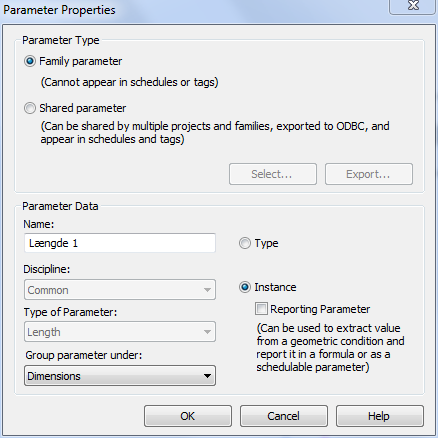Click the Select... shared parameter button

(273, 174)
